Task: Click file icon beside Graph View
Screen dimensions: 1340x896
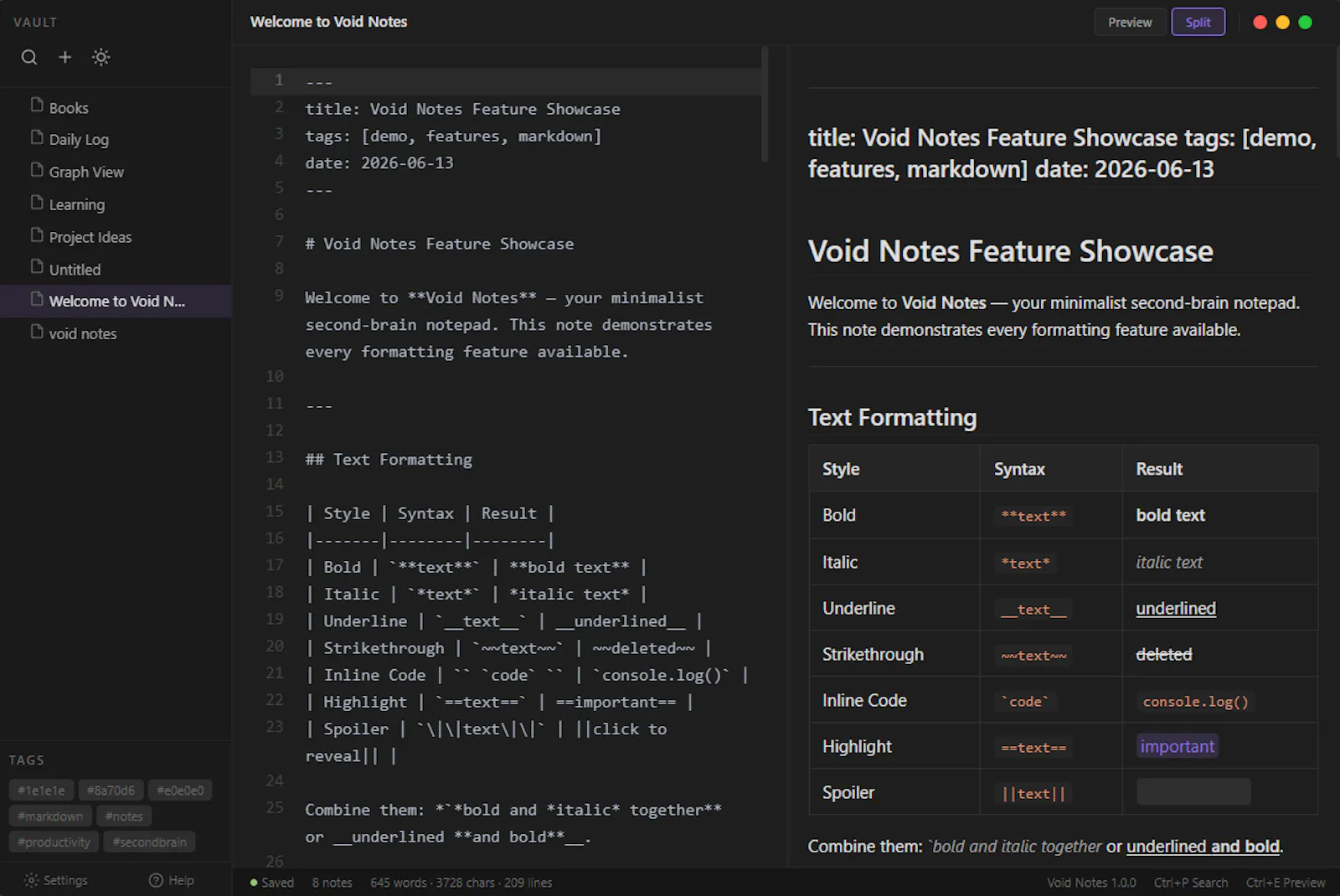Action: [37, 170]
